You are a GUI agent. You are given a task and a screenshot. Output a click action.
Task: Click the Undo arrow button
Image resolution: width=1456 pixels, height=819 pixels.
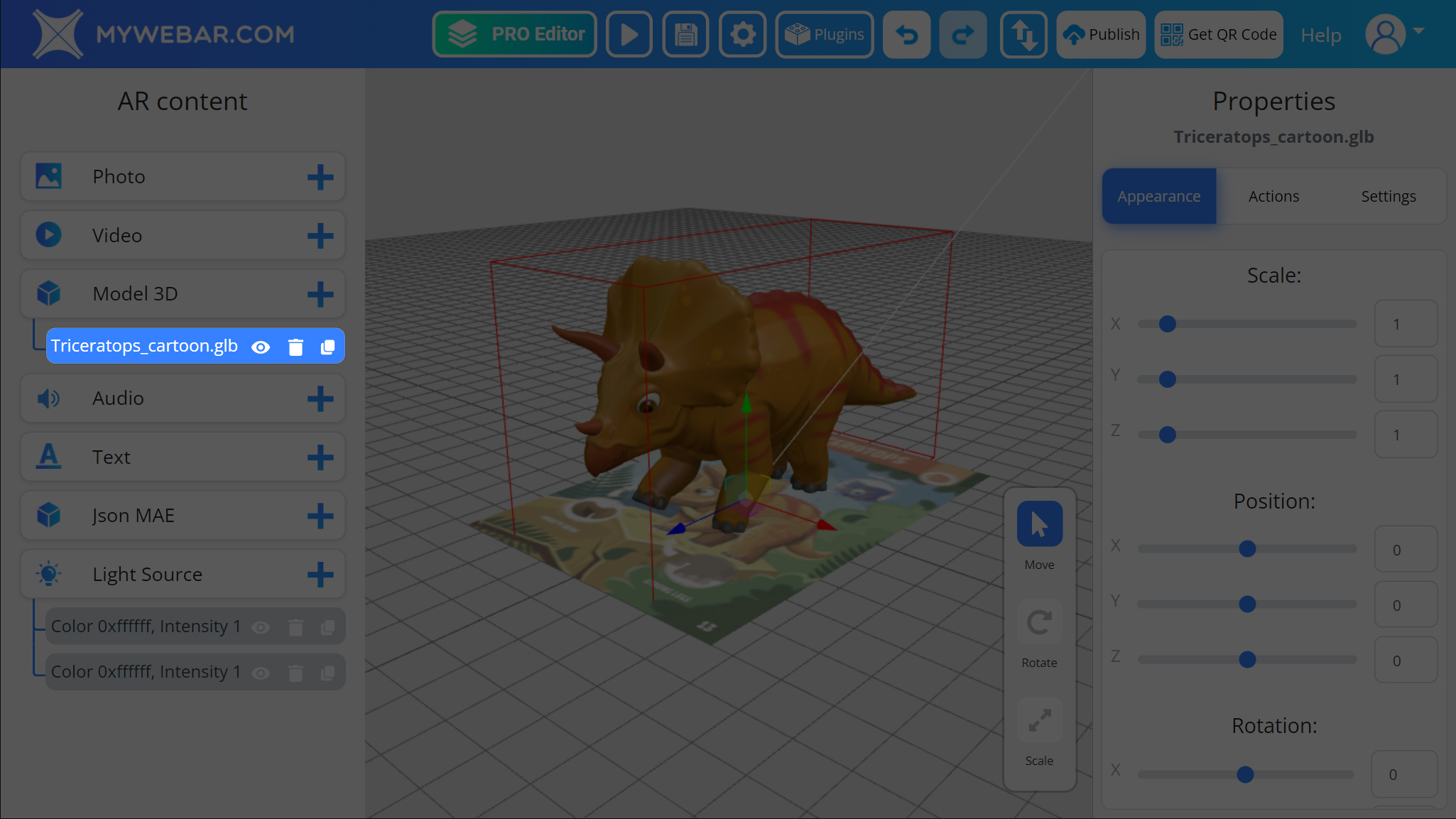[906, 34]
